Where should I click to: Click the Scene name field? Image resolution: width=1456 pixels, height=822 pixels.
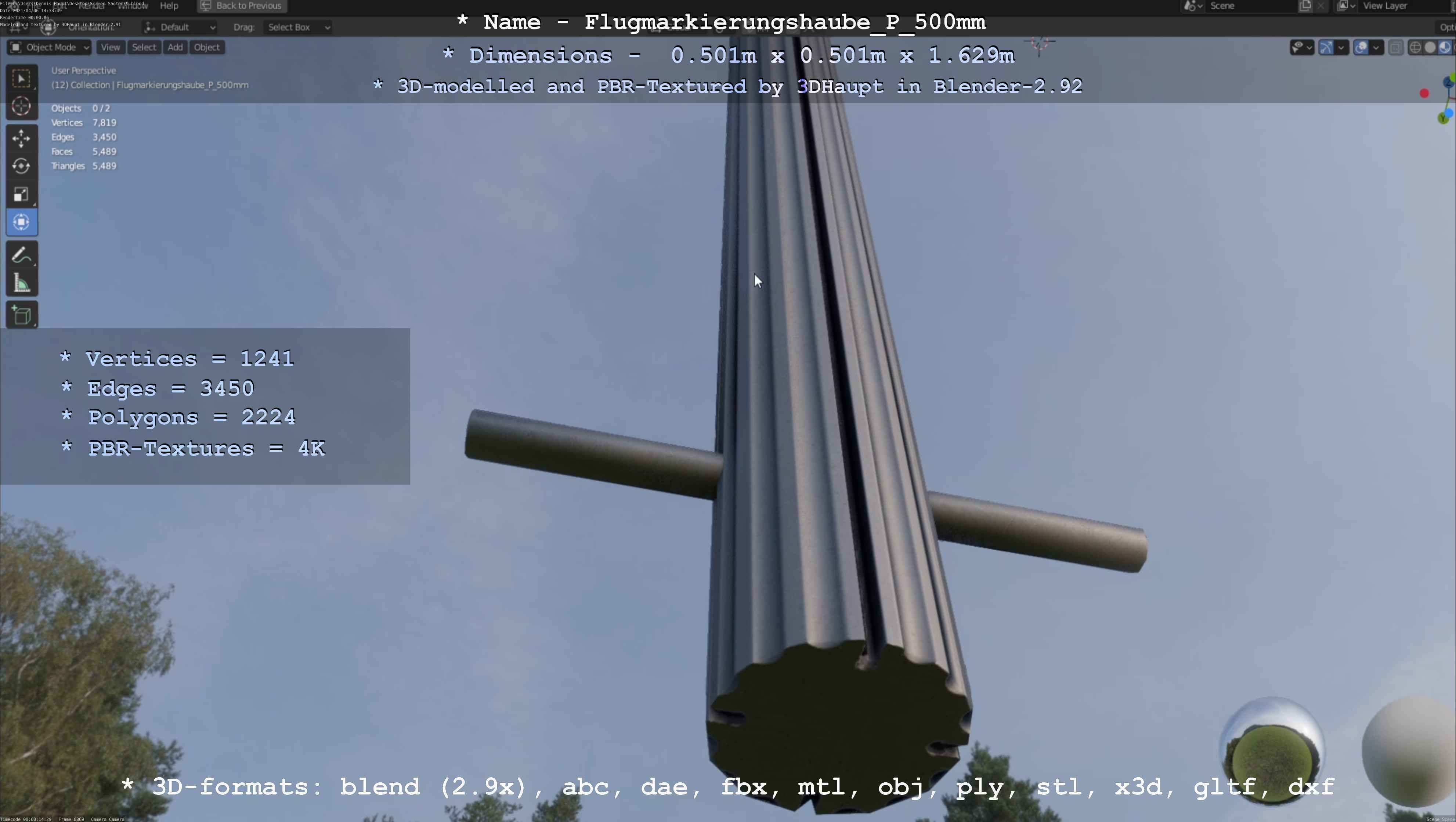tap(1252, 6)
